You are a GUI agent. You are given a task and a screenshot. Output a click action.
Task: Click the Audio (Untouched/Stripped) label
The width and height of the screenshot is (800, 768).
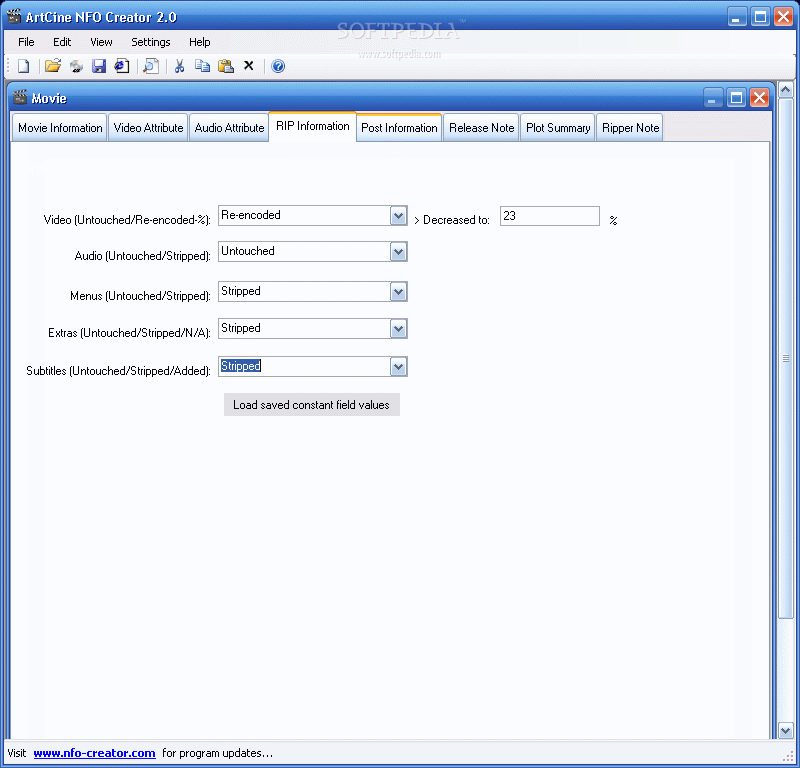coord(142,256)
